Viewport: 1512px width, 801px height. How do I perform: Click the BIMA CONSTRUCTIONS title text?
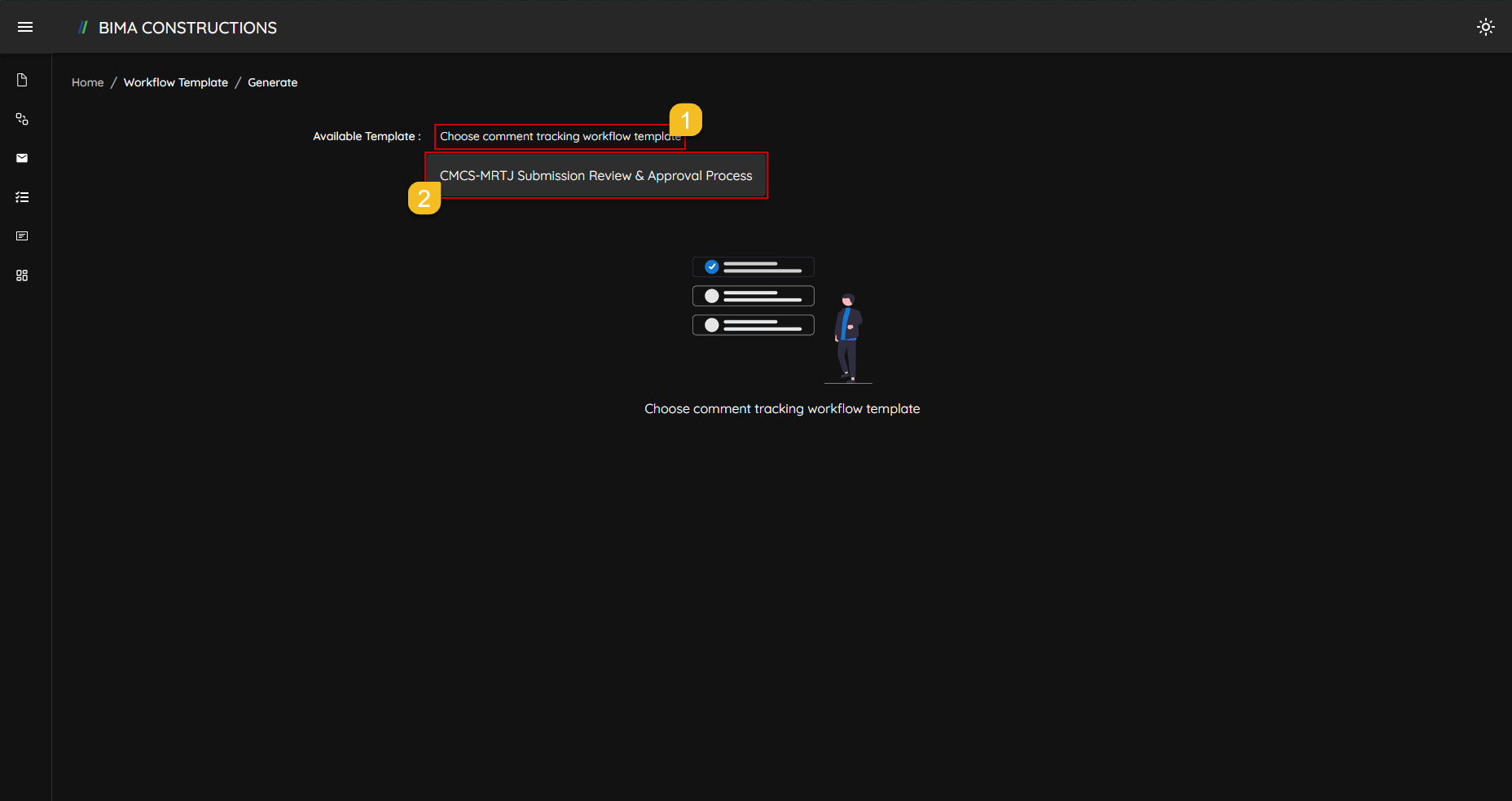pyautogui.click(x=187, y=27)
